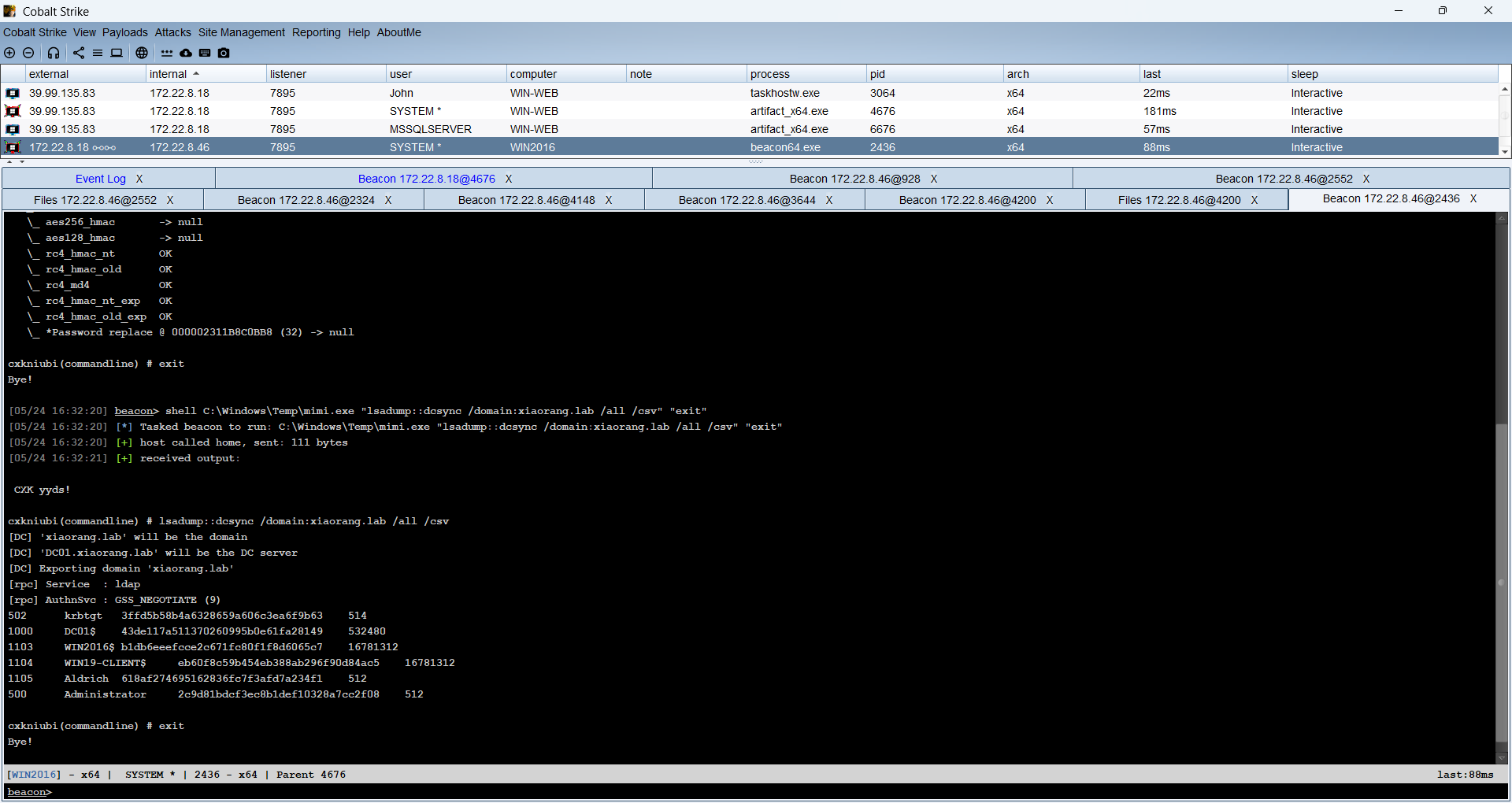This screenshot has width=1512, height=803.
Task: Select session row with computer WIN2016
Action: coord(750,147)
